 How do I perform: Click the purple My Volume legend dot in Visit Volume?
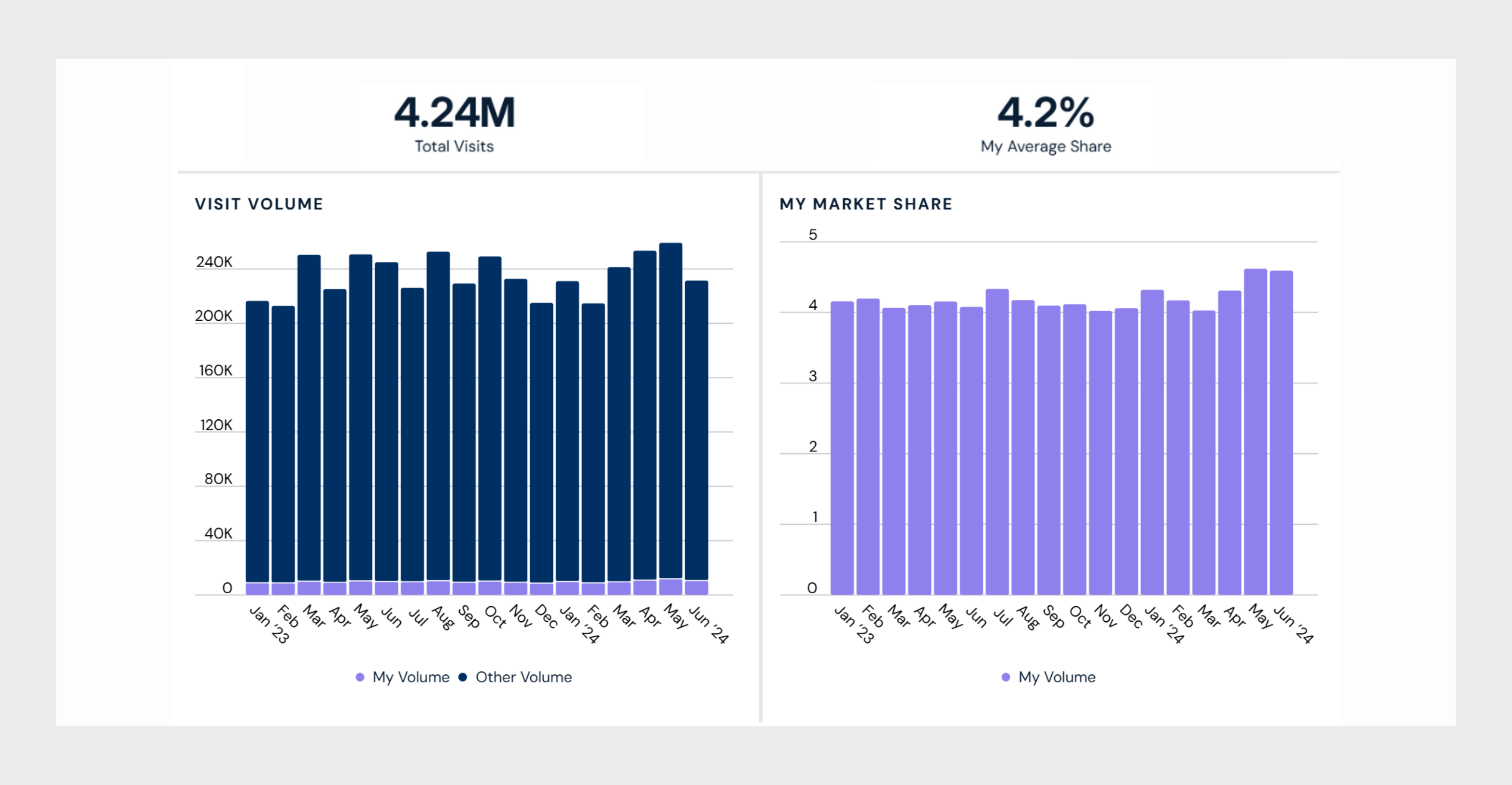(x=360, y=677)
